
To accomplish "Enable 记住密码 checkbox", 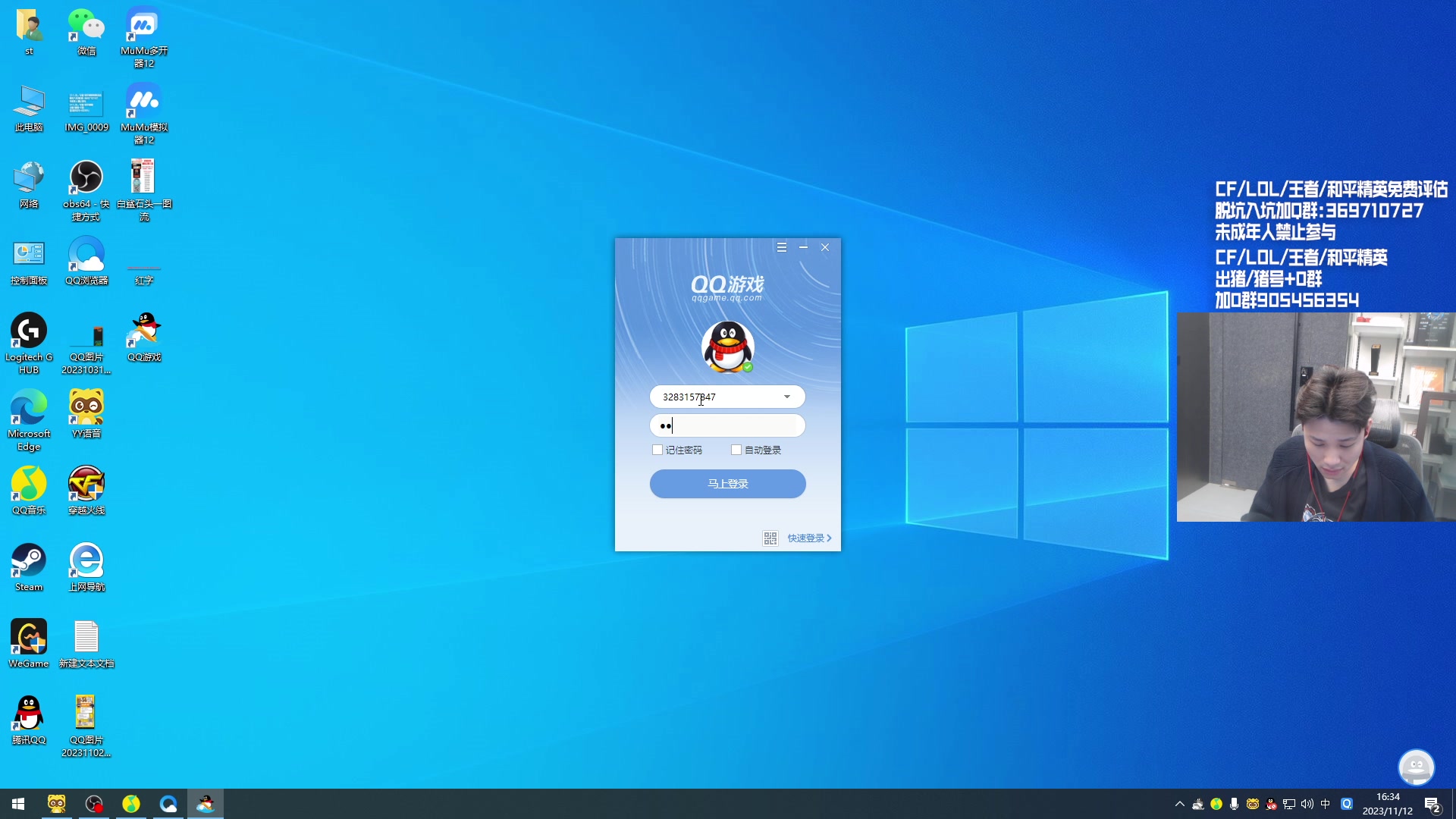I will 657,450.
